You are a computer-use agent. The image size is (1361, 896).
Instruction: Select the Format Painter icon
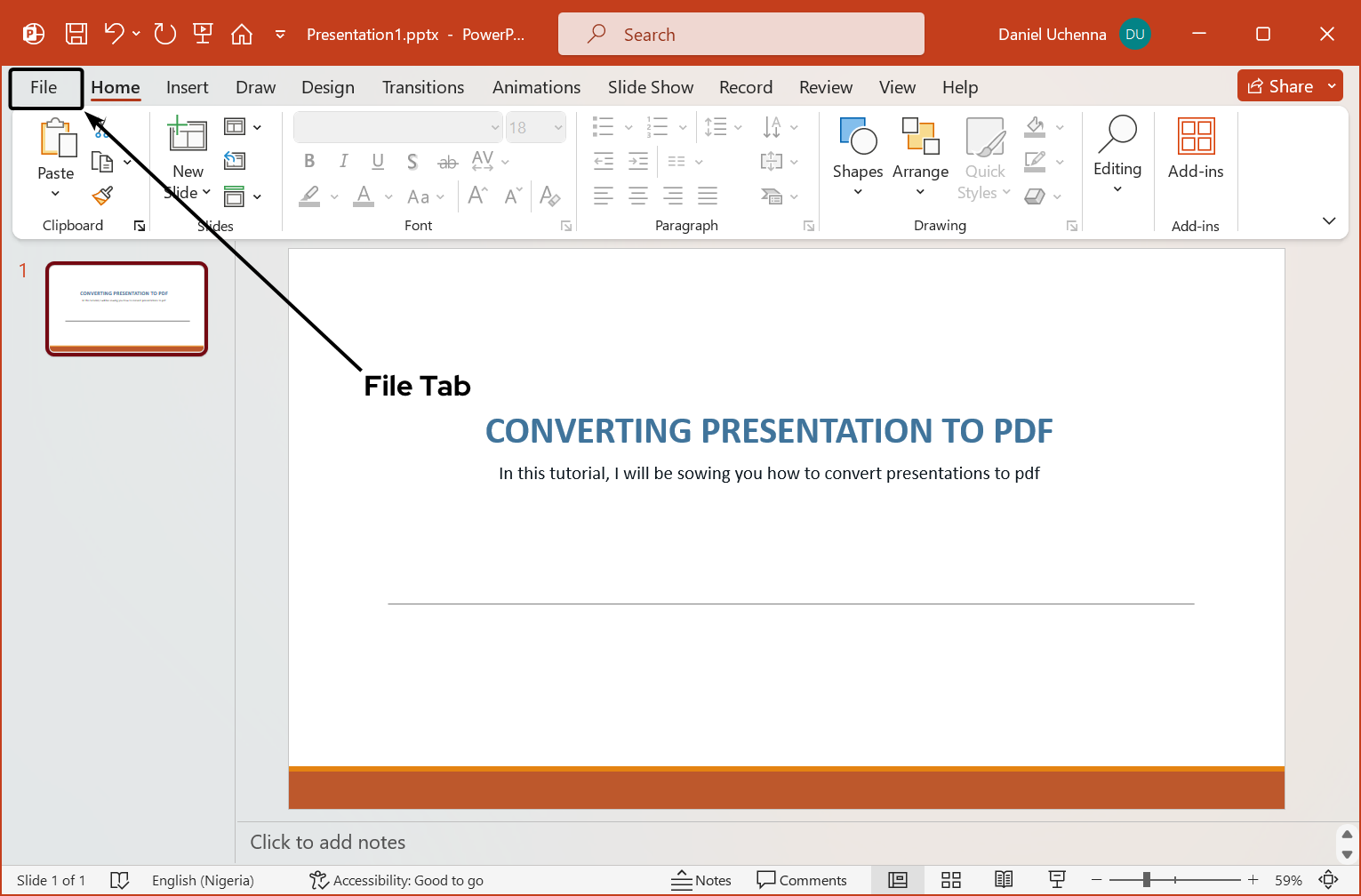pyautogui.click(x=100, y=195)
